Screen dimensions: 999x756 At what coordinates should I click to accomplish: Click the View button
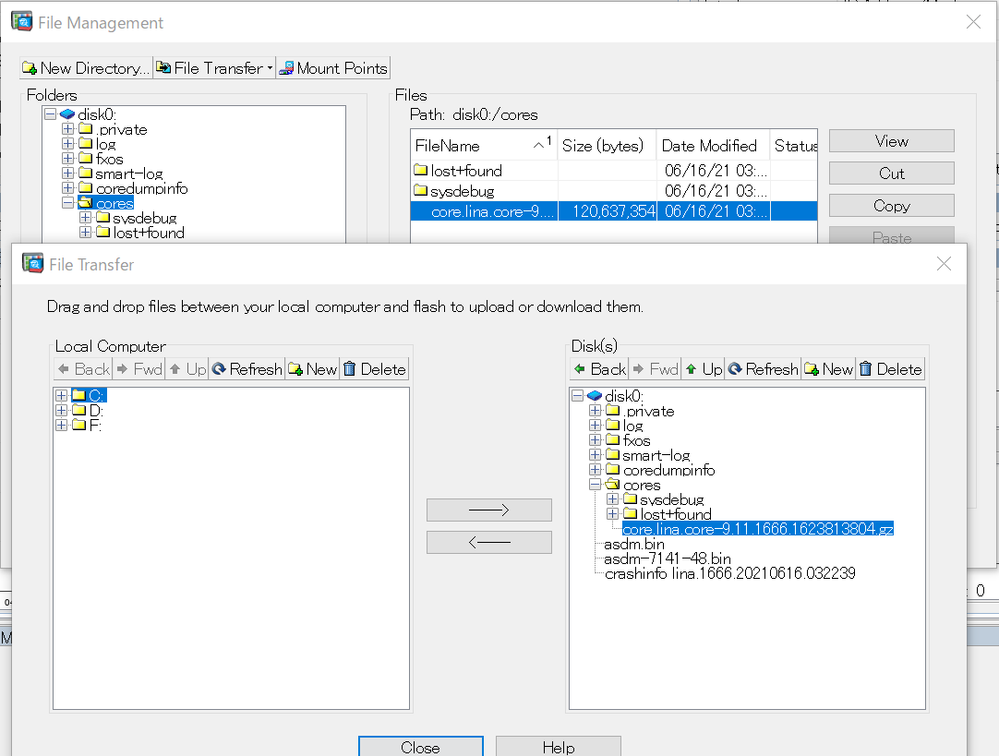click(891, 141)
